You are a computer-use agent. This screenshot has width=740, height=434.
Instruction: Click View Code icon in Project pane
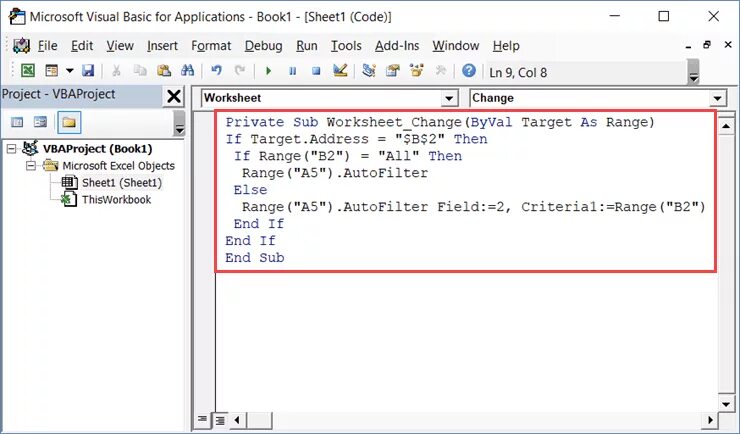click(17, 123)
